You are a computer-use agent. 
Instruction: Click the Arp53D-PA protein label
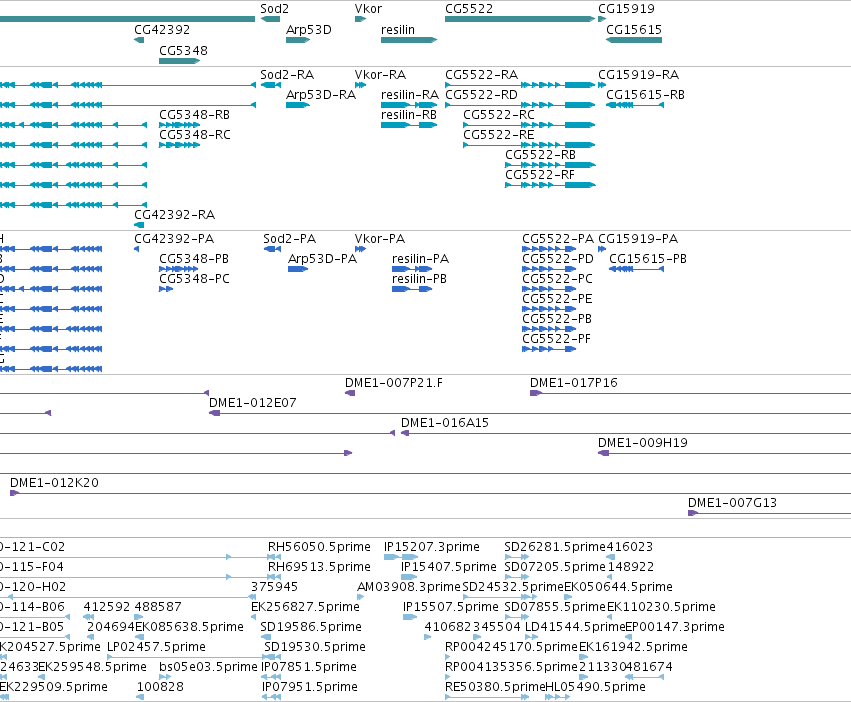point(322,258)
